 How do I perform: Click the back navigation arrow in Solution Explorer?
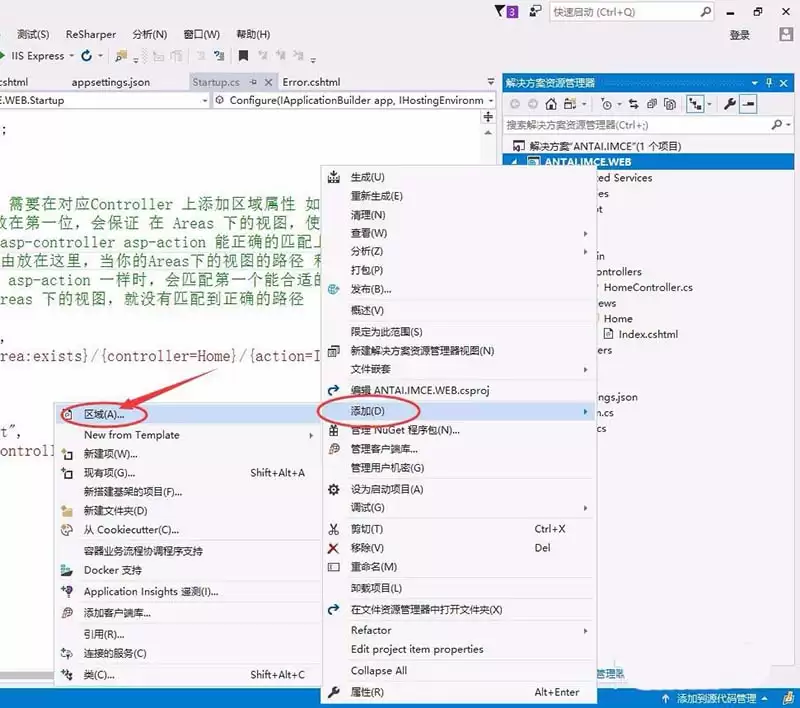[513, 103]
